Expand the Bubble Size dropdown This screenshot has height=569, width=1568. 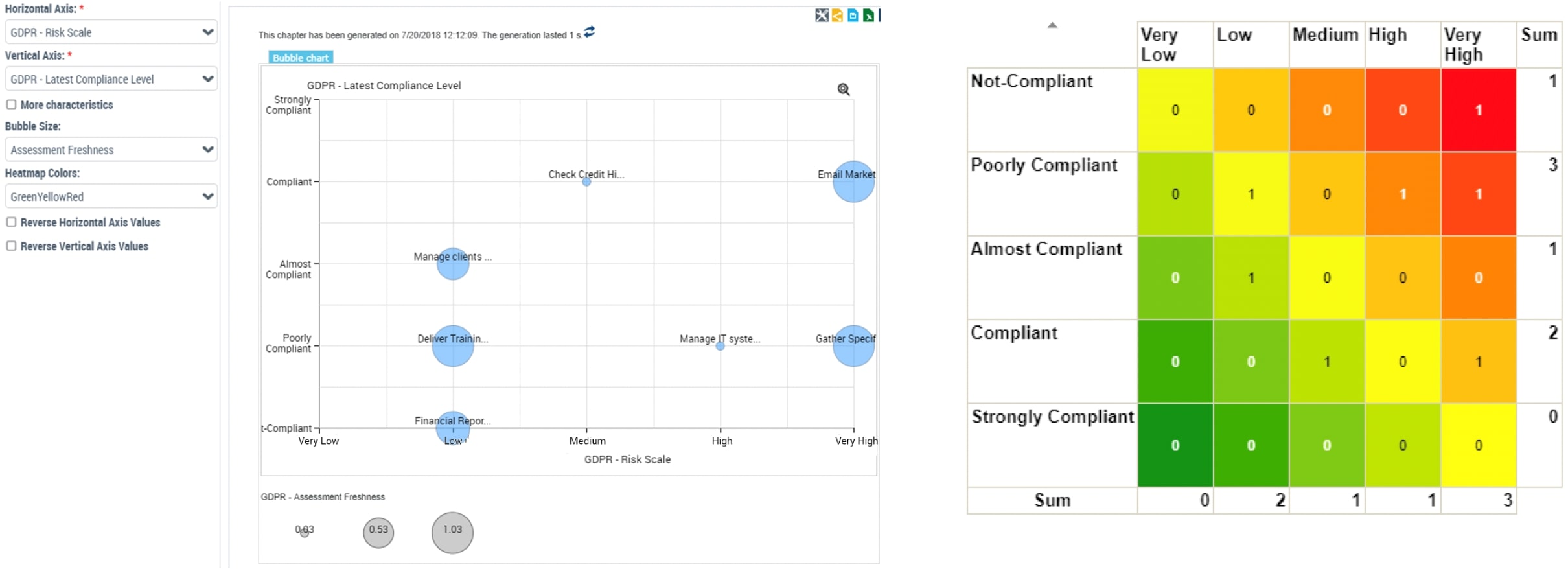tap(111, 150)
